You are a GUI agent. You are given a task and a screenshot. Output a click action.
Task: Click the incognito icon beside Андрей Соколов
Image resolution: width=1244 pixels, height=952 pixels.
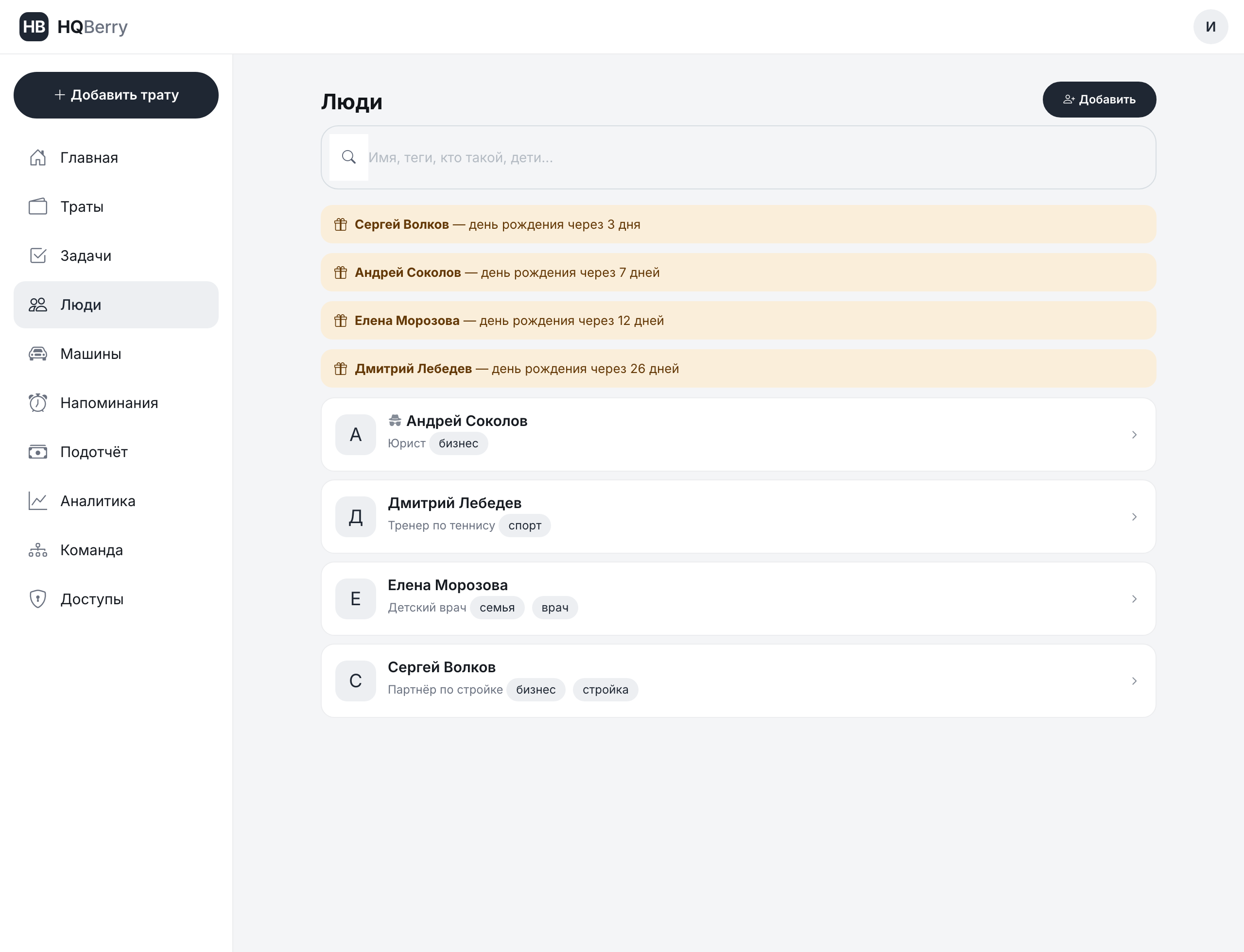(x=395, y=421)
